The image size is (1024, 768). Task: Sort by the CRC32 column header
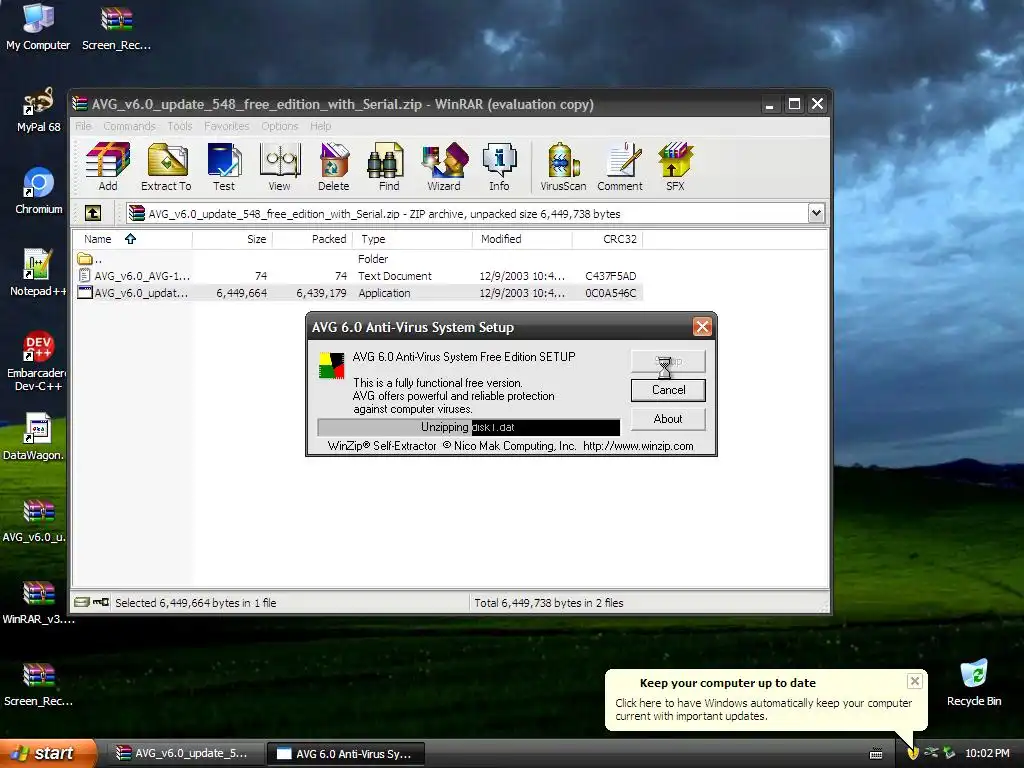607,239
